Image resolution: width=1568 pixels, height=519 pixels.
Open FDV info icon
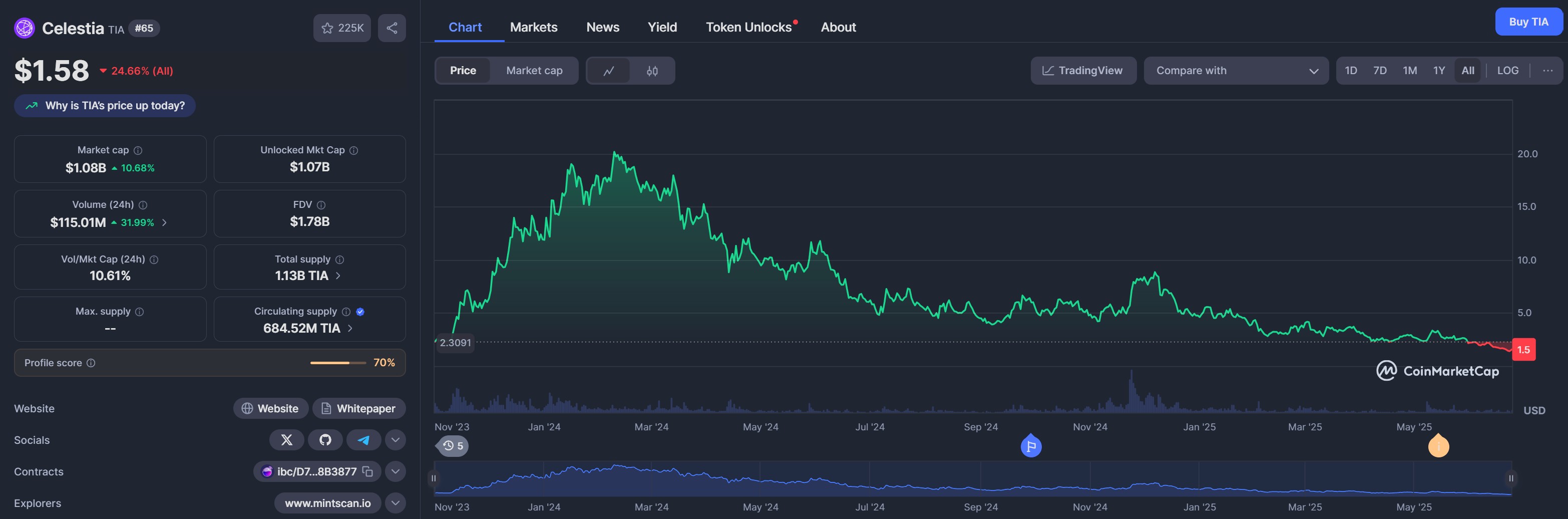321,205
